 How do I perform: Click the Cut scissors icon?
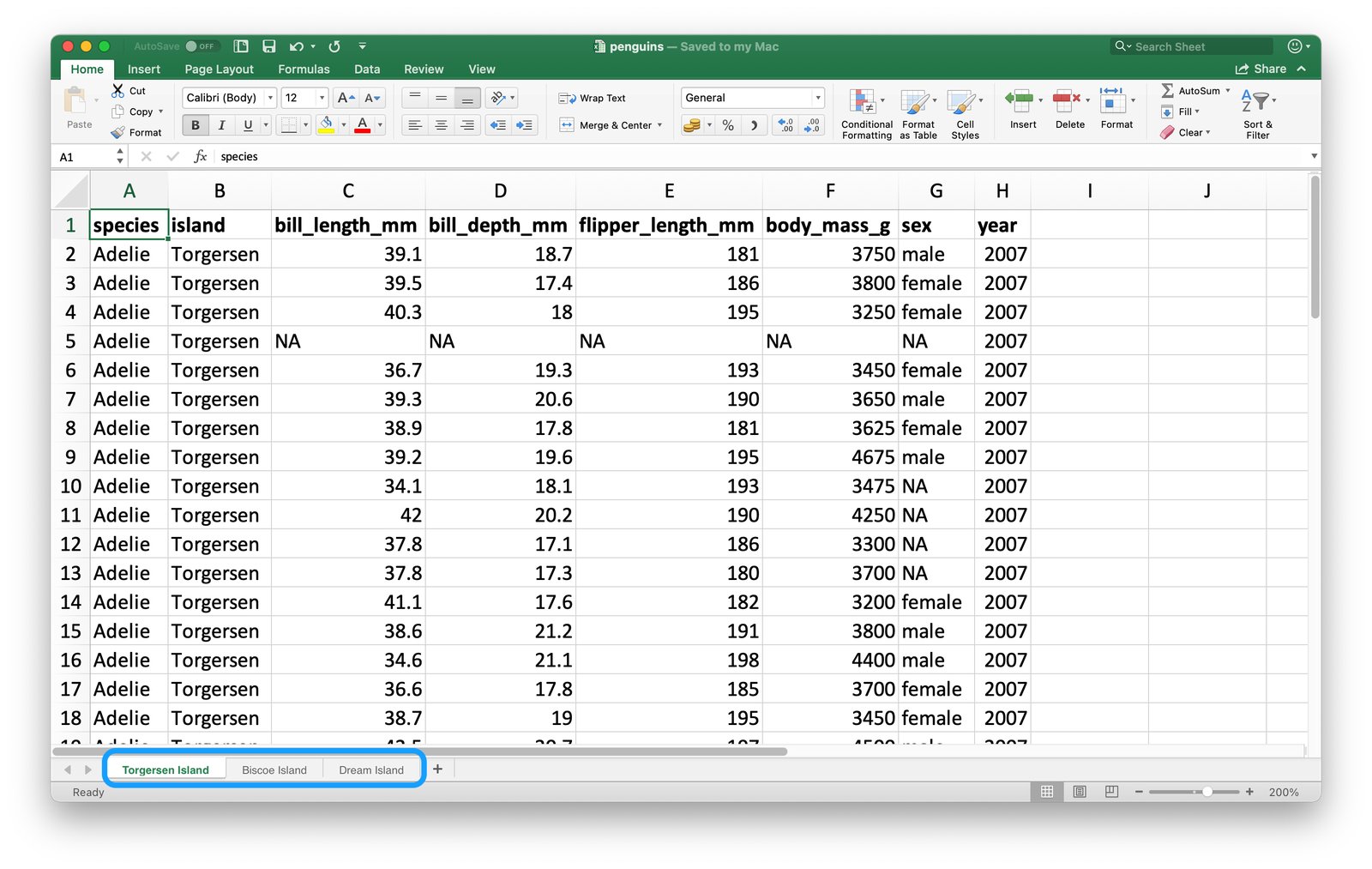118,90
